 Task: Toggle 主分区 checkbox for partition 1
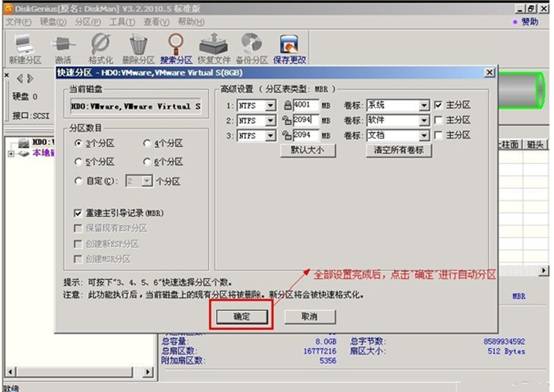tap(438, 105)
